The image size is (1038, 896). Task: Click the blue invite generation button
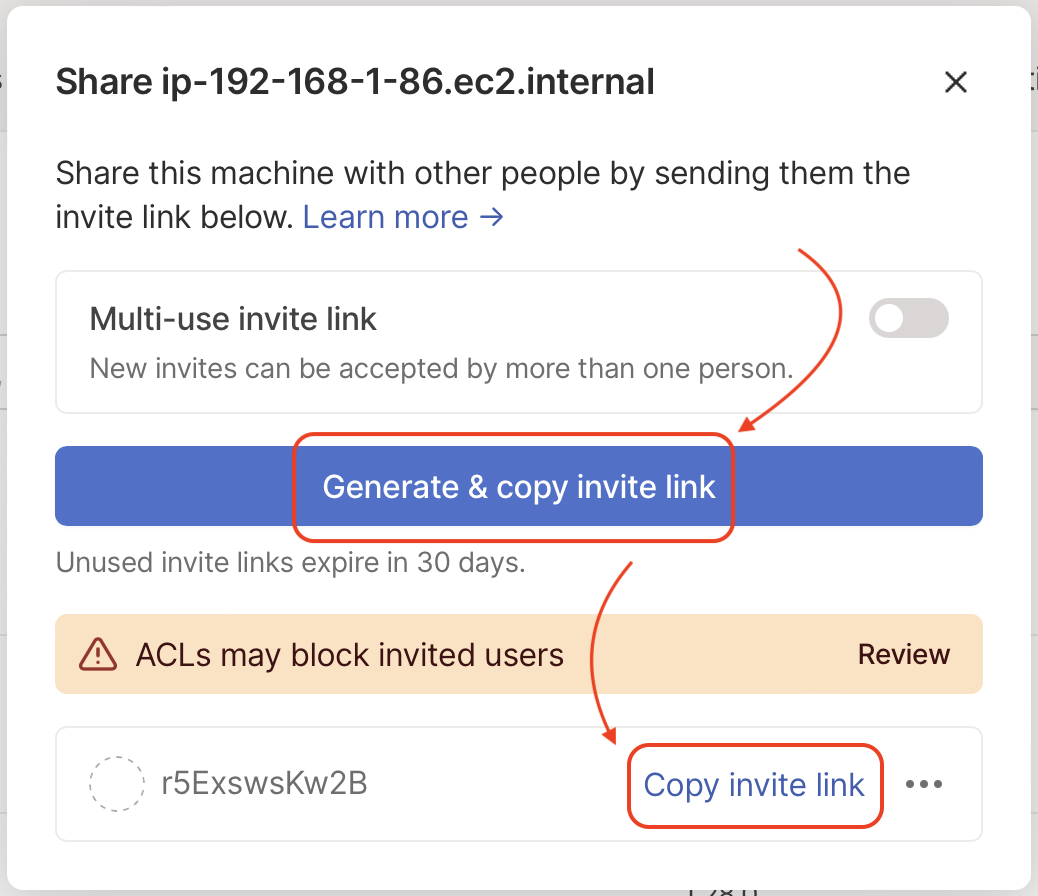518,487
